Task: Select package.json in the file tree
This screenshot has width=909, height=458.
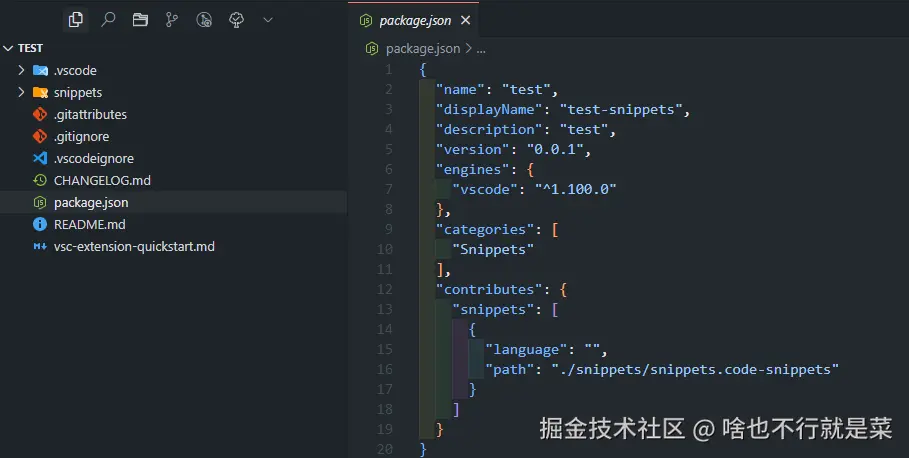Action: click(91, 202)
